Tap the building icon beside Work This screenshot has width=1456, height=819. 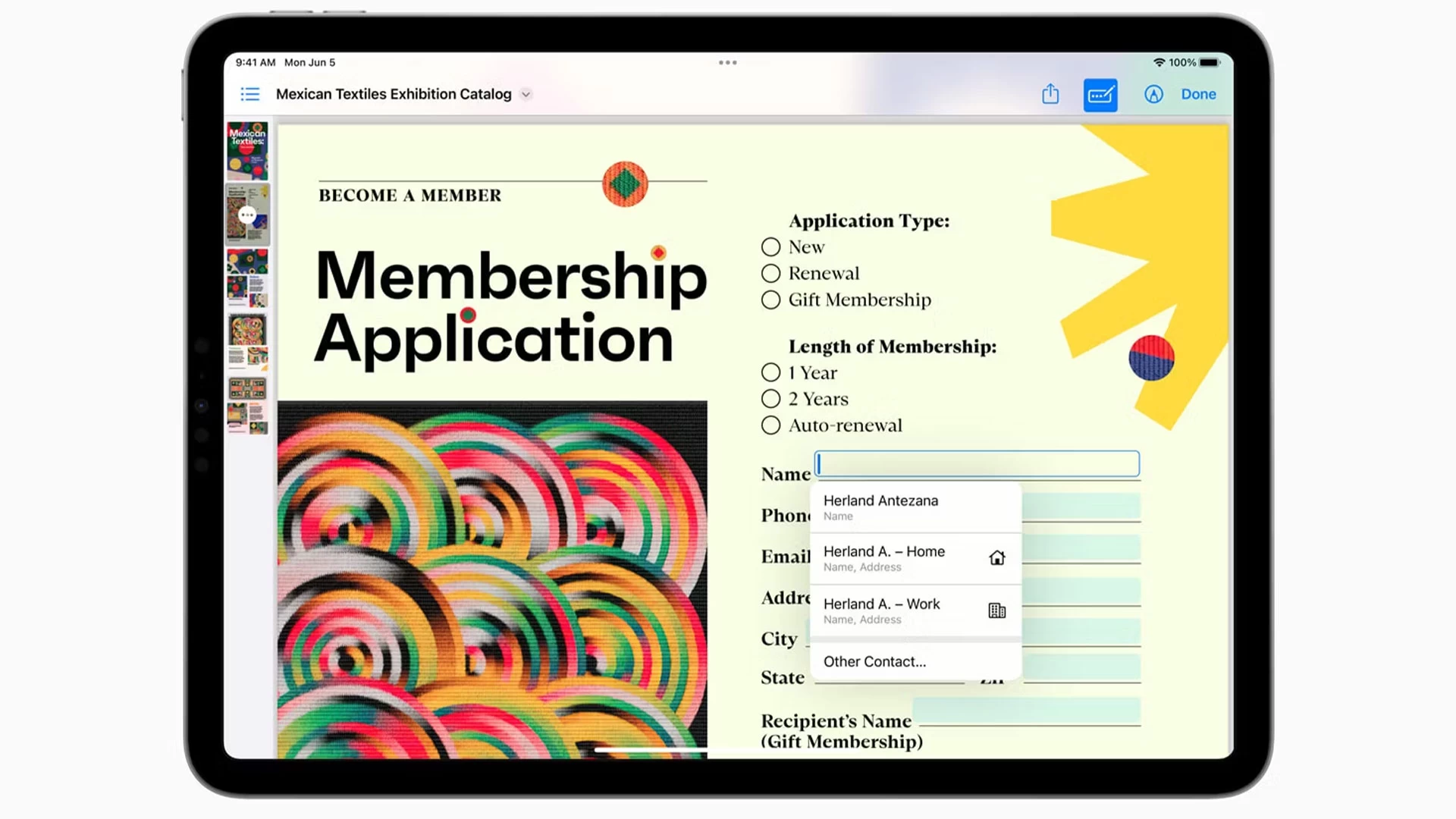997,610
